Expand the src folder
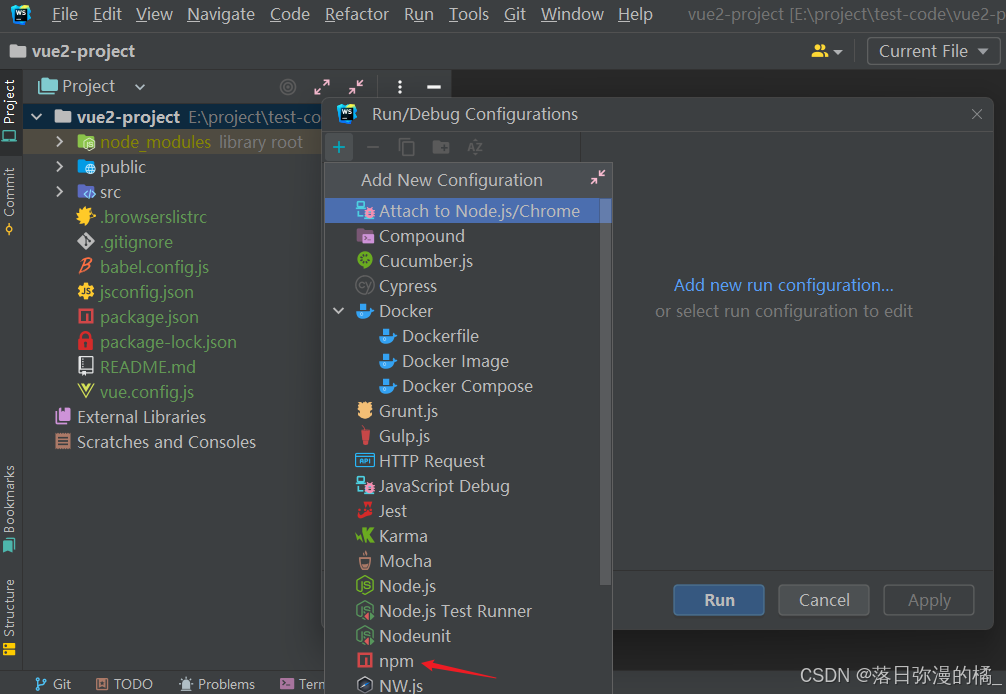 pyautogui.click(x=60, y=191)
